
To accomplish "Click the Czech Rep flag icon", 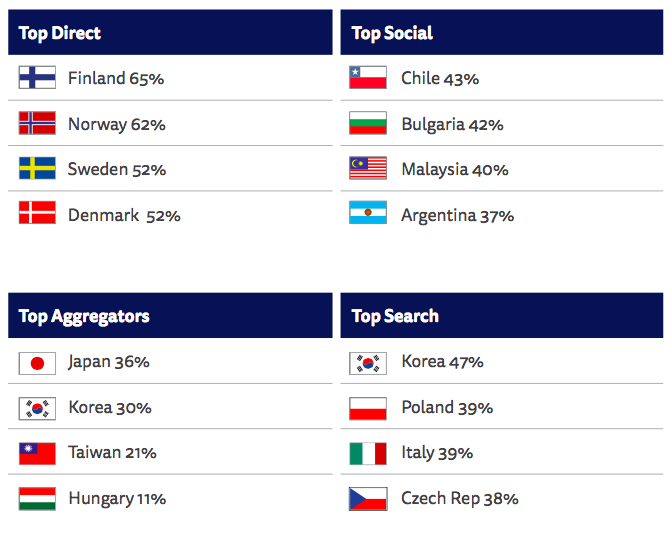I will pos(368,498).
